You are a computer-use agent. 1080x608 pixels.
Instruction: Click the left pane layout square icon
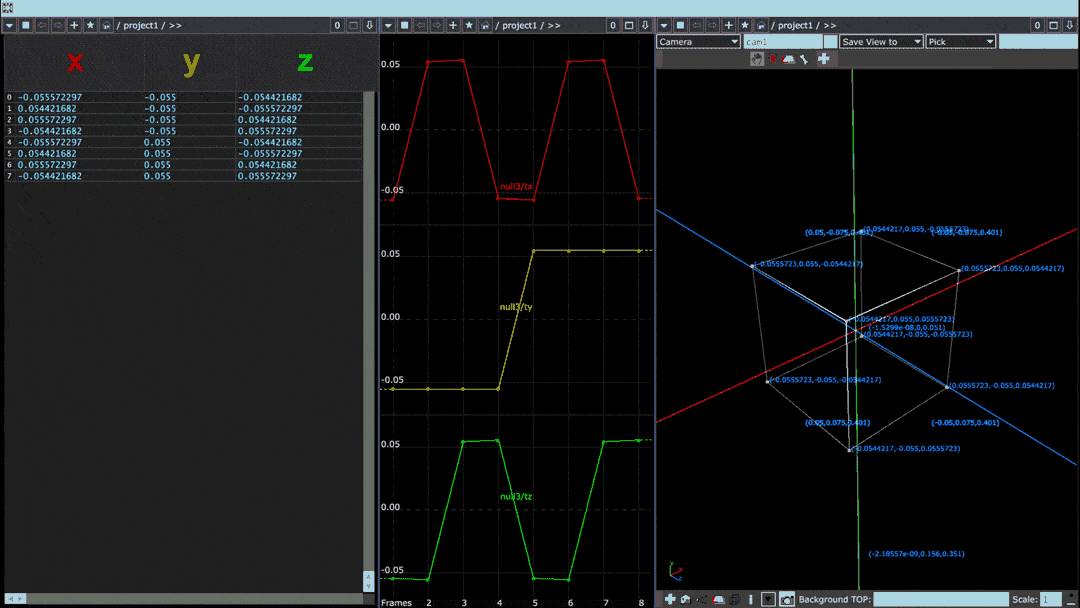(25, 25)
